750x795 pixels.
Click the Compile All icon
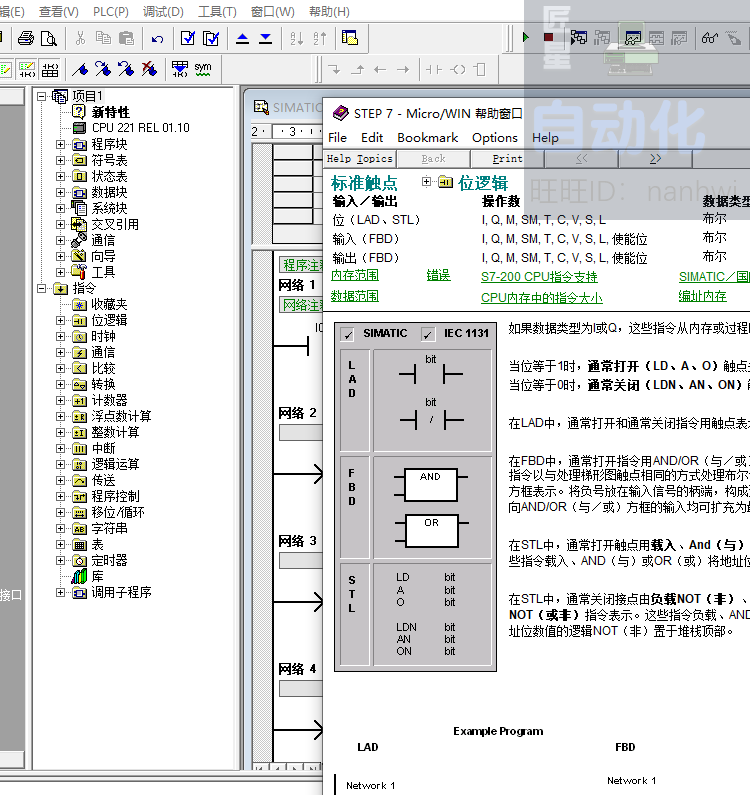(x=210, y=39)
